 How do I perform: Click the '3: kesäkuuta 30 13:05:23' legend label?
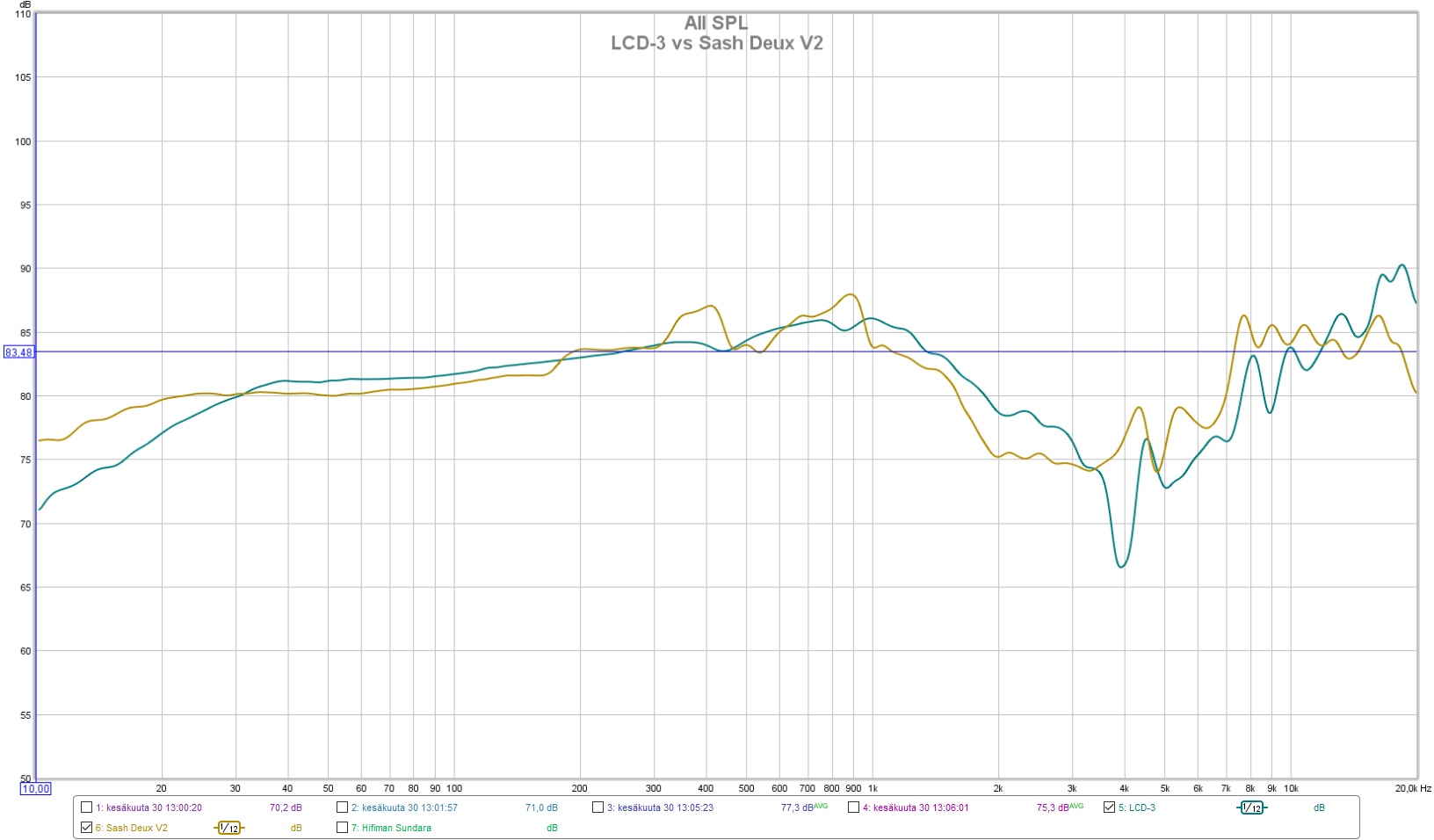pos(660,807)
